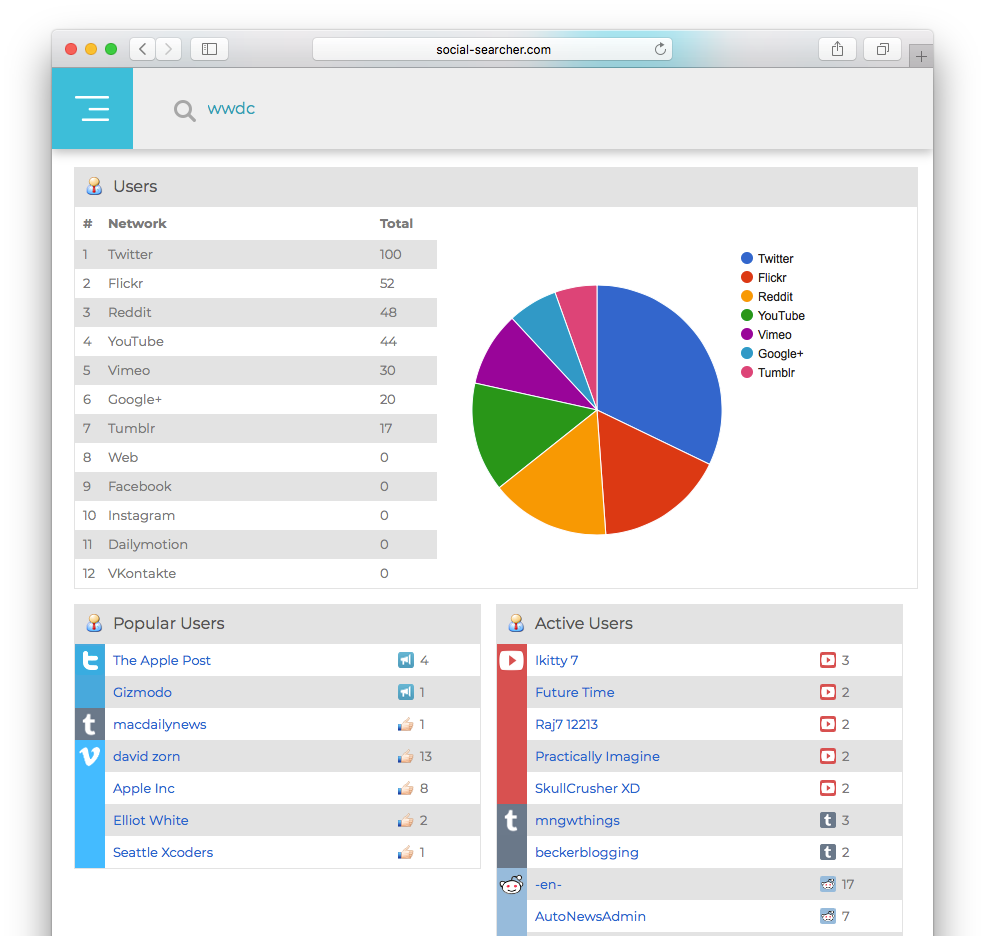Viewport: 989px width, 936px height.
Task: Select the Dailymotion row in the table
Action: [255, 544]
